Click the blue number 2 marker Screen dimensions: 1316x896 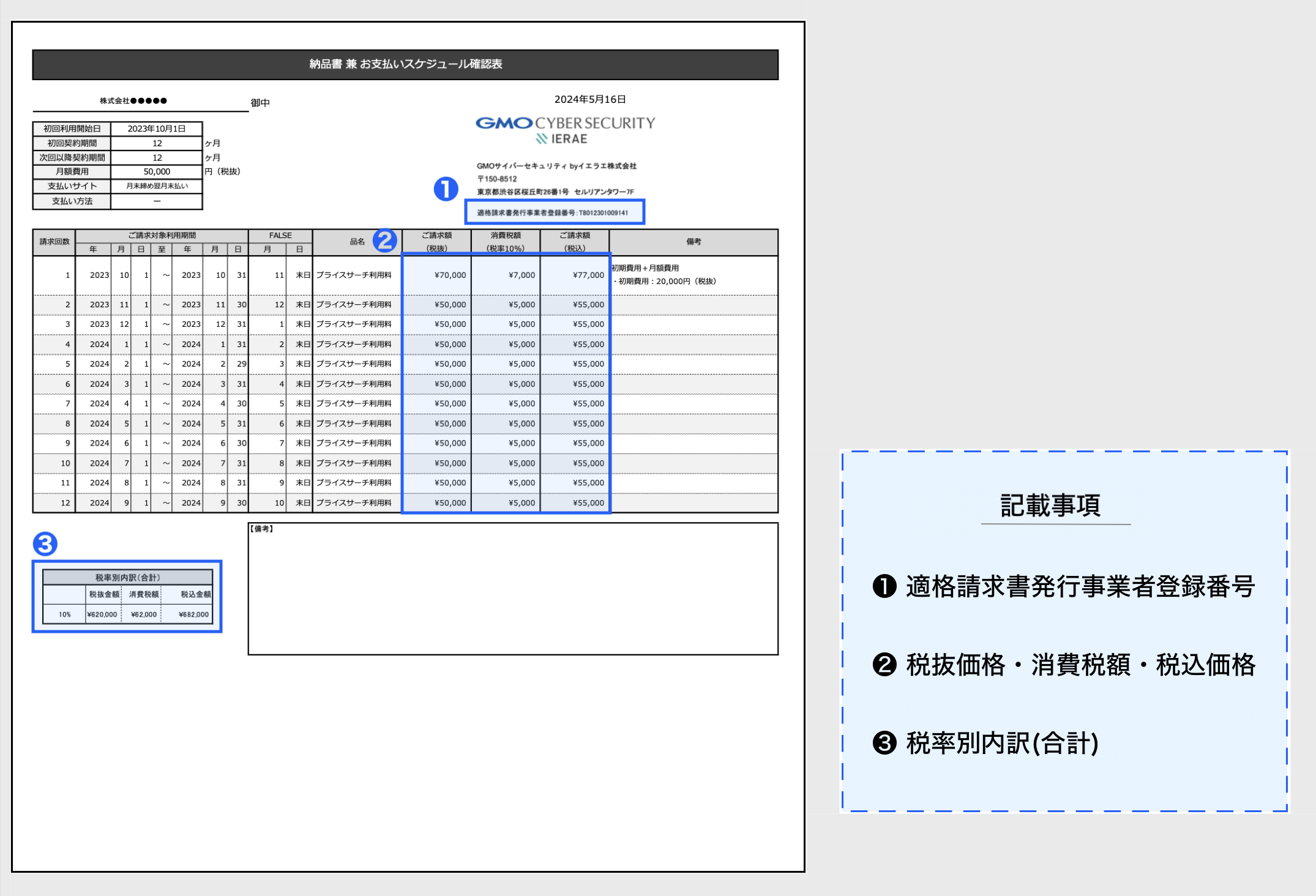coord(385,241)
